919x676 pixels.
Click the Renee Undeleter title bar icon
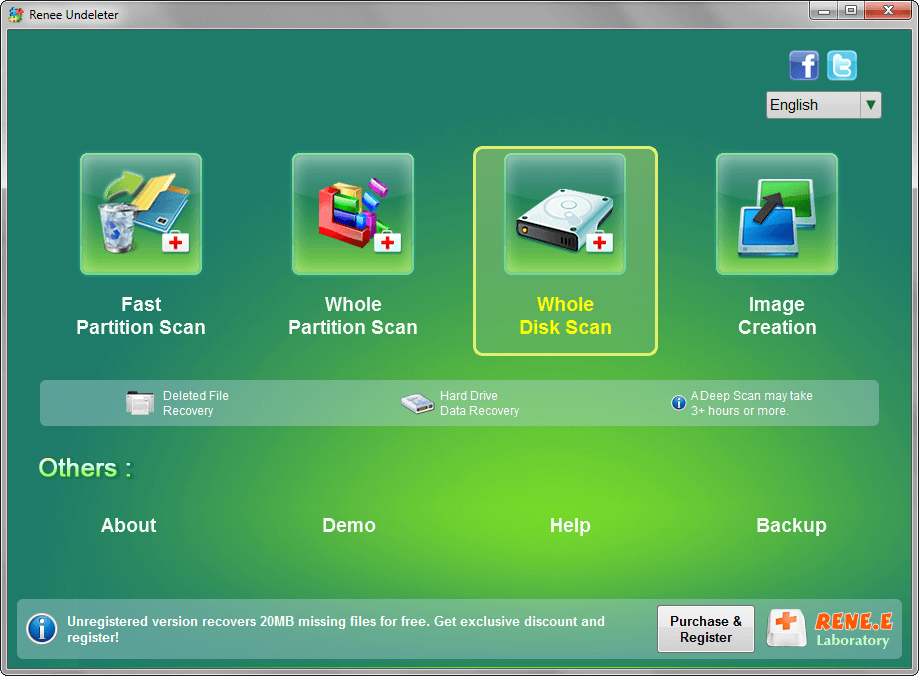(17, 12)
